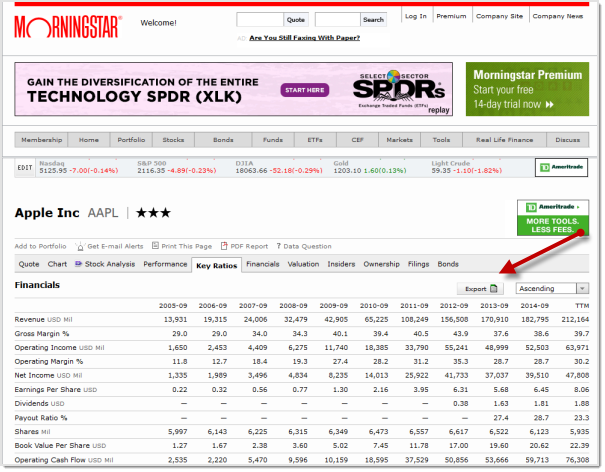
Task: Switch to the Quote tab
Action: point(29,264)
